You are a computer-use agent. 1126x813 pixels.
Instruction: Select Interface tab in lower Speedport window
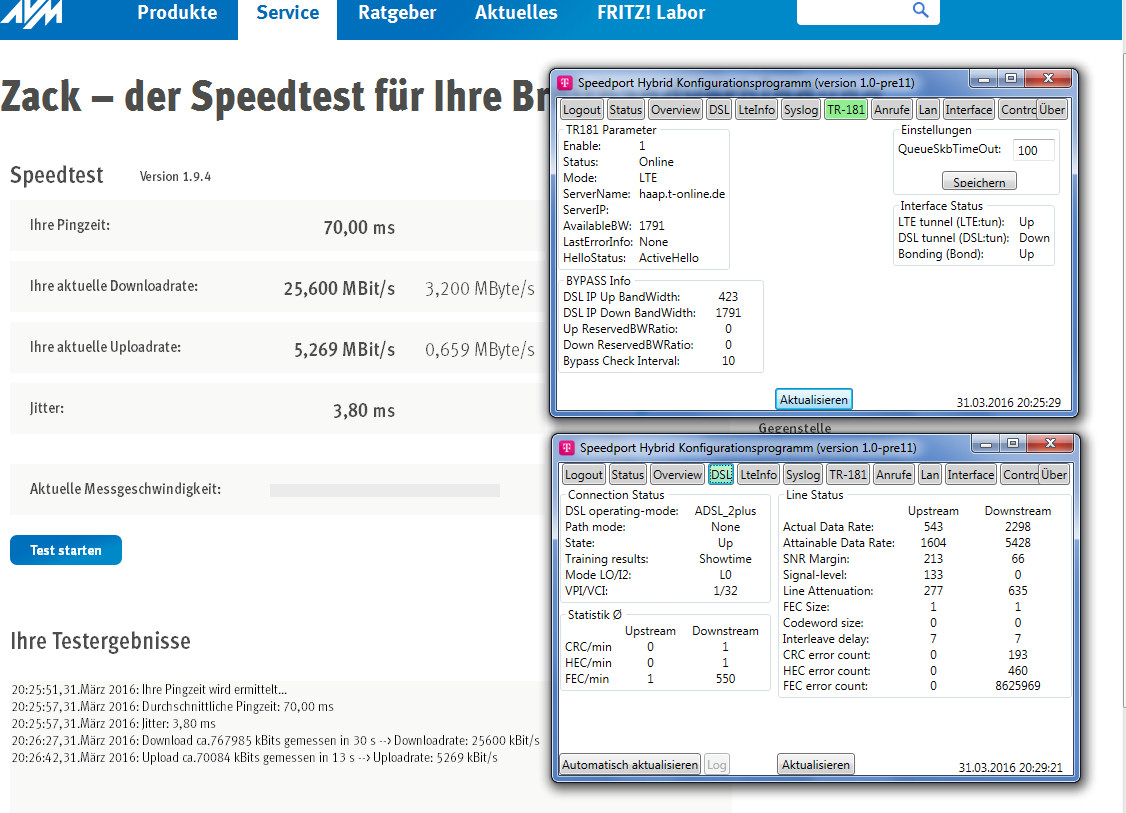(971, 475)
